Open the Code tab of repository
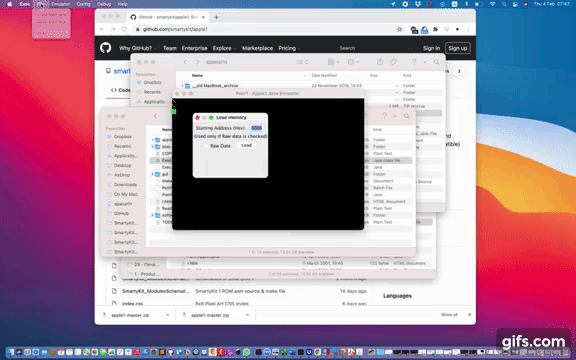Viewport: 576px width, 360px height. [120, 90]
